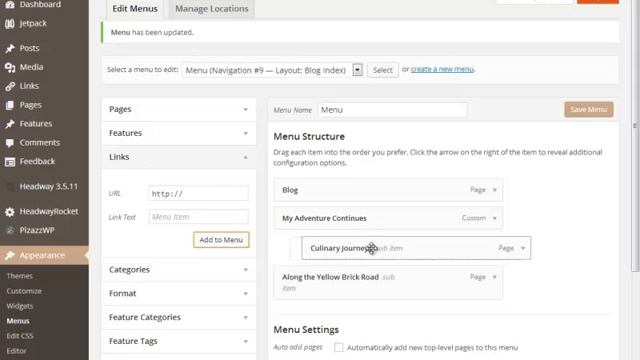Expand the Blog menu item options
This screenshot has height=360, width=640.
tap(495, 190)
